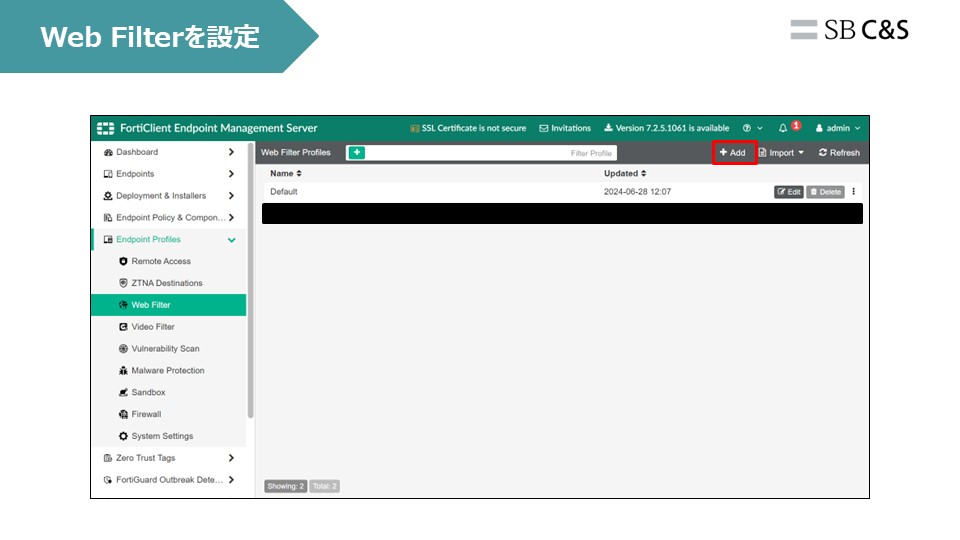Screen dimensions: 960x540
Task: Click the 2024-06-28 12:07 updated value
Action: pos(637,192)
